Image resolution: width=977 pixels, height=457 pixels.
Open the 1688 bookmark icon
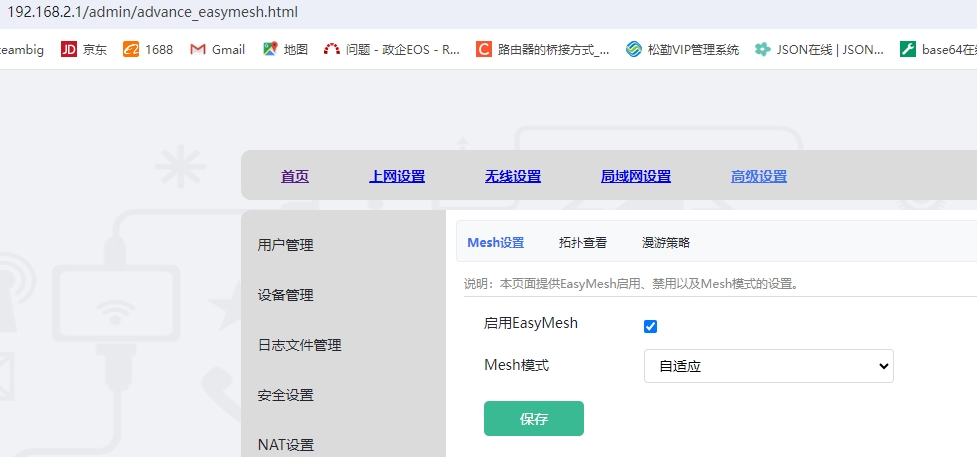tap(131, 49)
